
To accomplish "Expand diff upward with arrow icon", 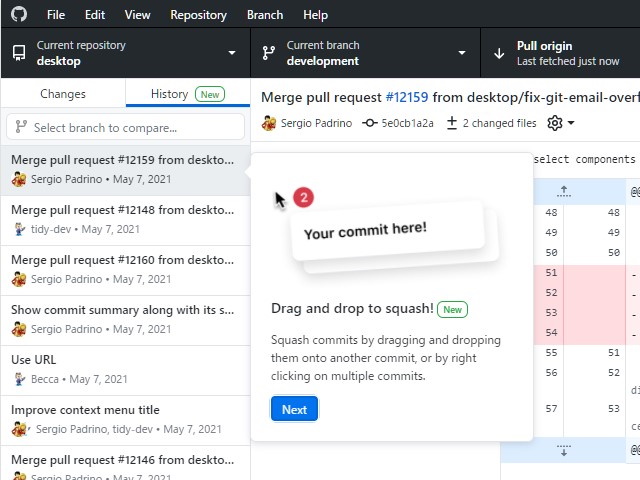I will (x=564, y=191).
